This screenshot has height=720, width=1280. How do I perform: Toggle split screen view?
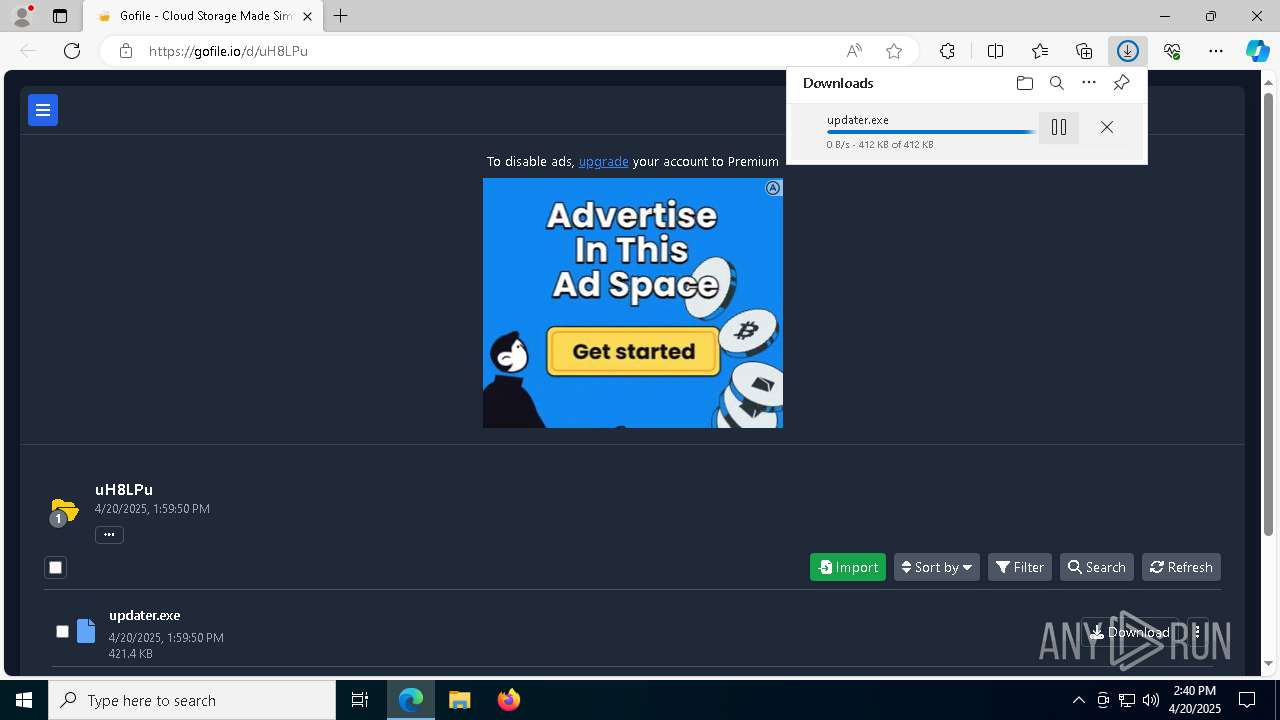pos(995,51)
